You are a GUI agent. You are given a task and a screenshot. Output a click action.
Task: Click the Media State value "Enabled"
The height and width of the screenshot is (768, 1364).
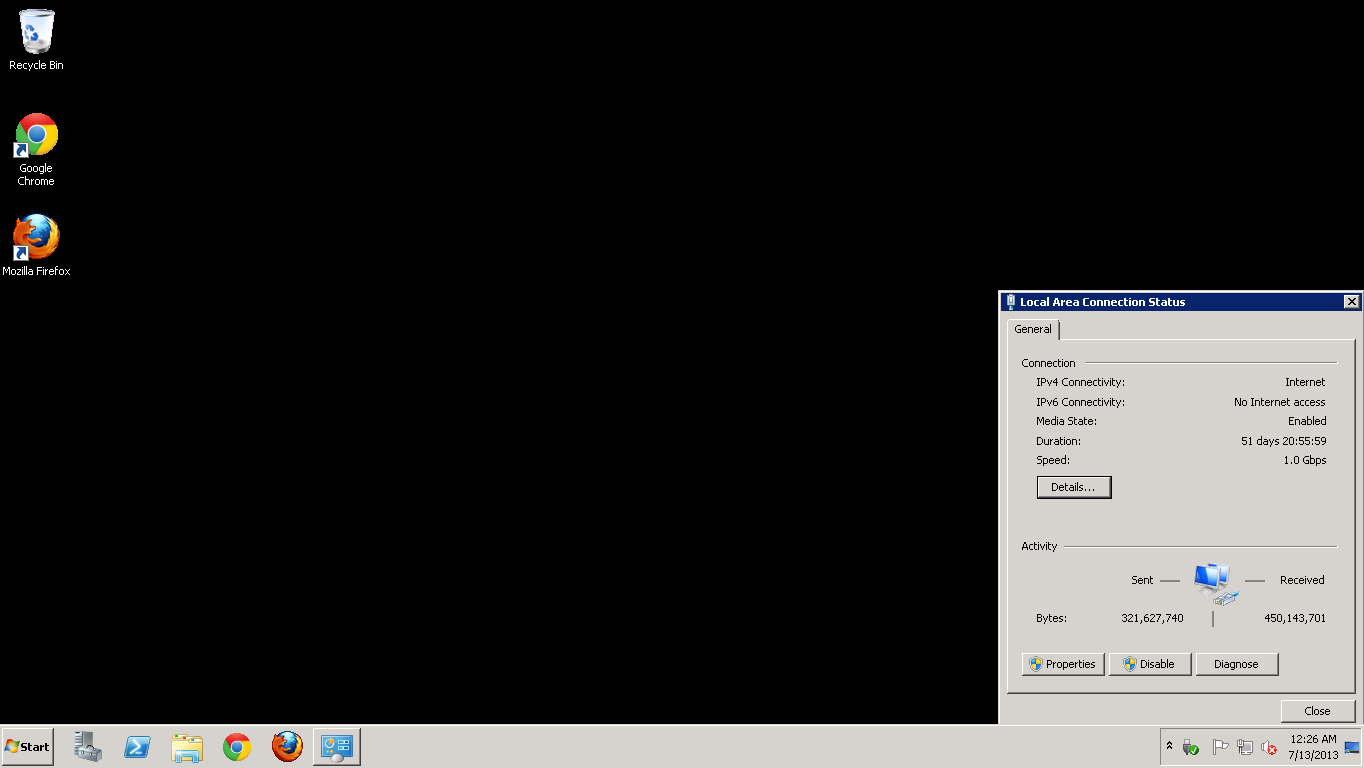[x=1307, y=421]
